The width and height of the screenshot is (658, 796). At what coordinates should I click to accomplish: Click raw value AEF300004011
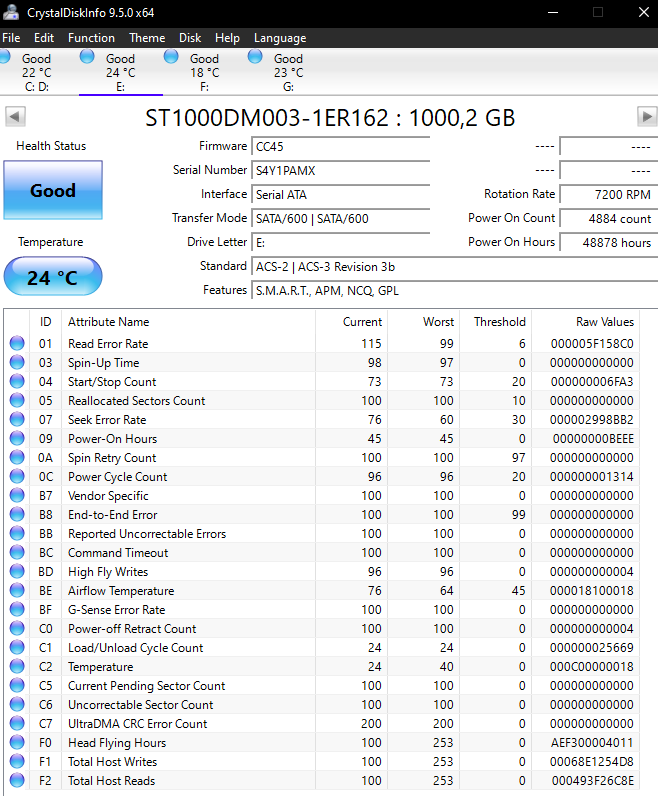pyautogui.click(x=592, y=743)
